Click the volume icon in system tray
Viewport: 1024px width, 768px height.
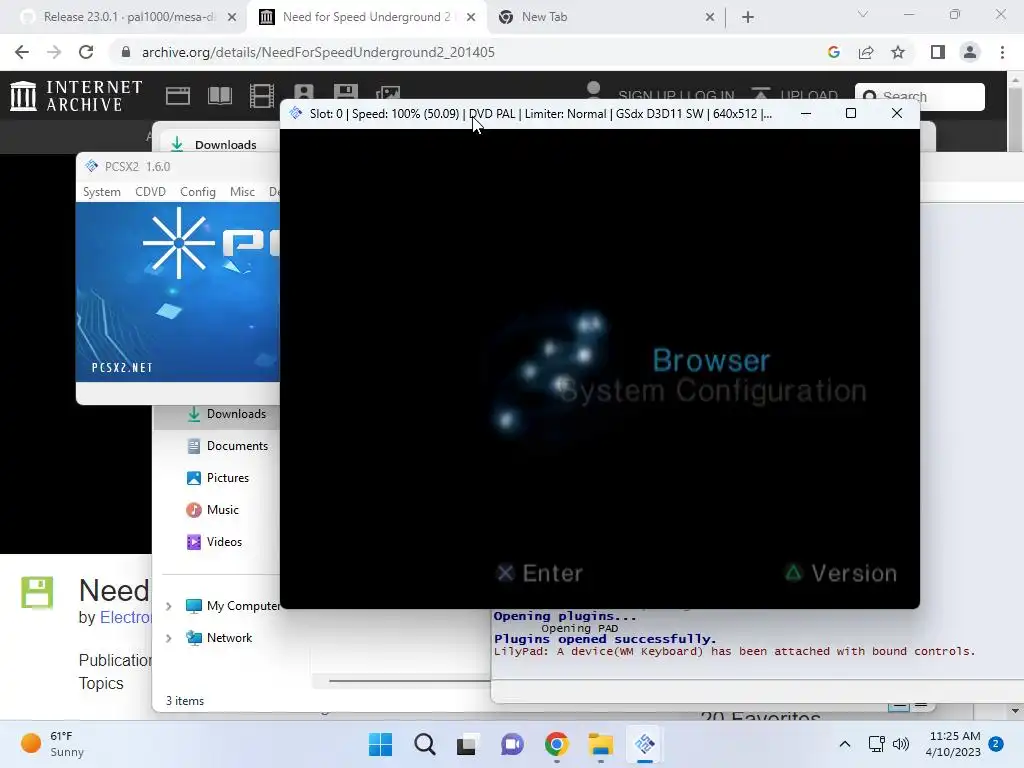(901, 744)
